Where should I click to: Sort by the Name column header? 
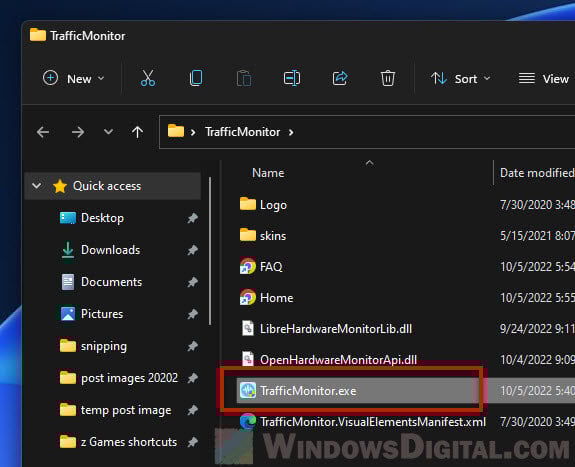pyautogui.click(x=268, y=173)
